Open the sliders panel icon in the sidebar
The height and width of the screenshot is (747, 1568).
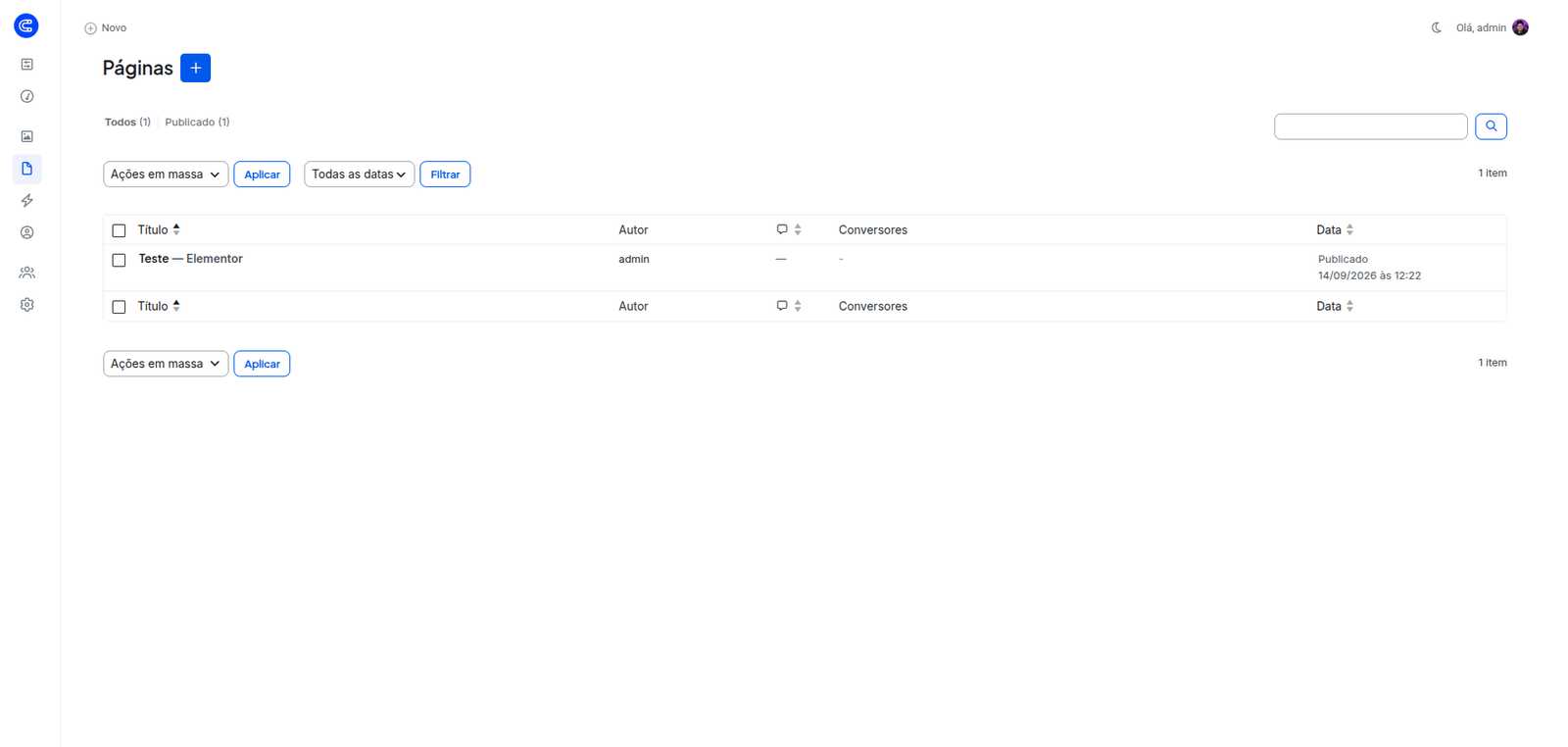point(27,65)
